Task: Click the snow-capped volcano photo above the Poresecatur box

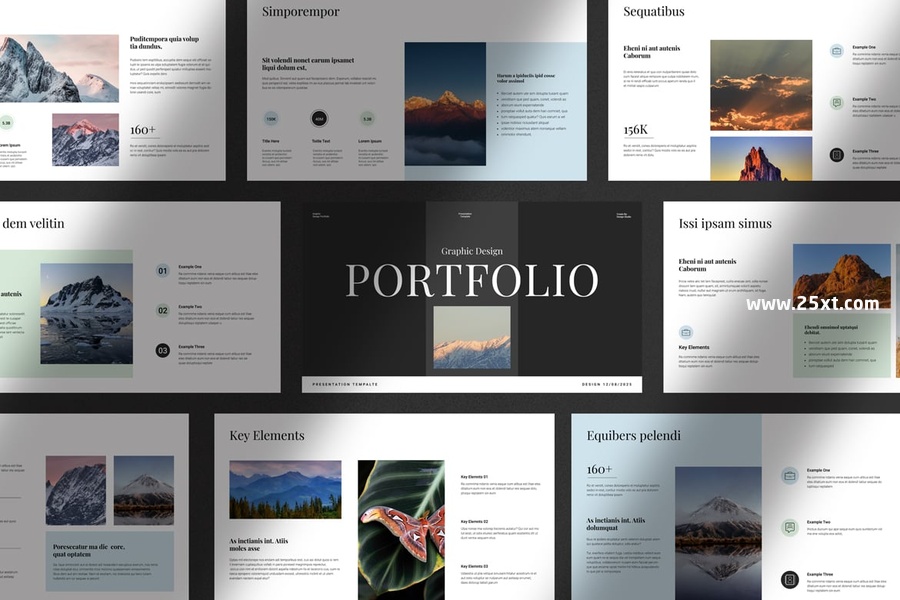Action: click(x=143, y=490)
